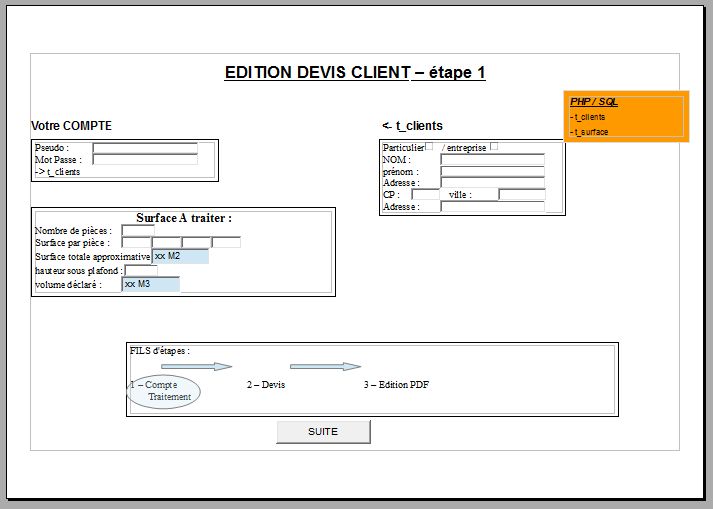
Task: Click into the prénom field
Action: (492, 171)
